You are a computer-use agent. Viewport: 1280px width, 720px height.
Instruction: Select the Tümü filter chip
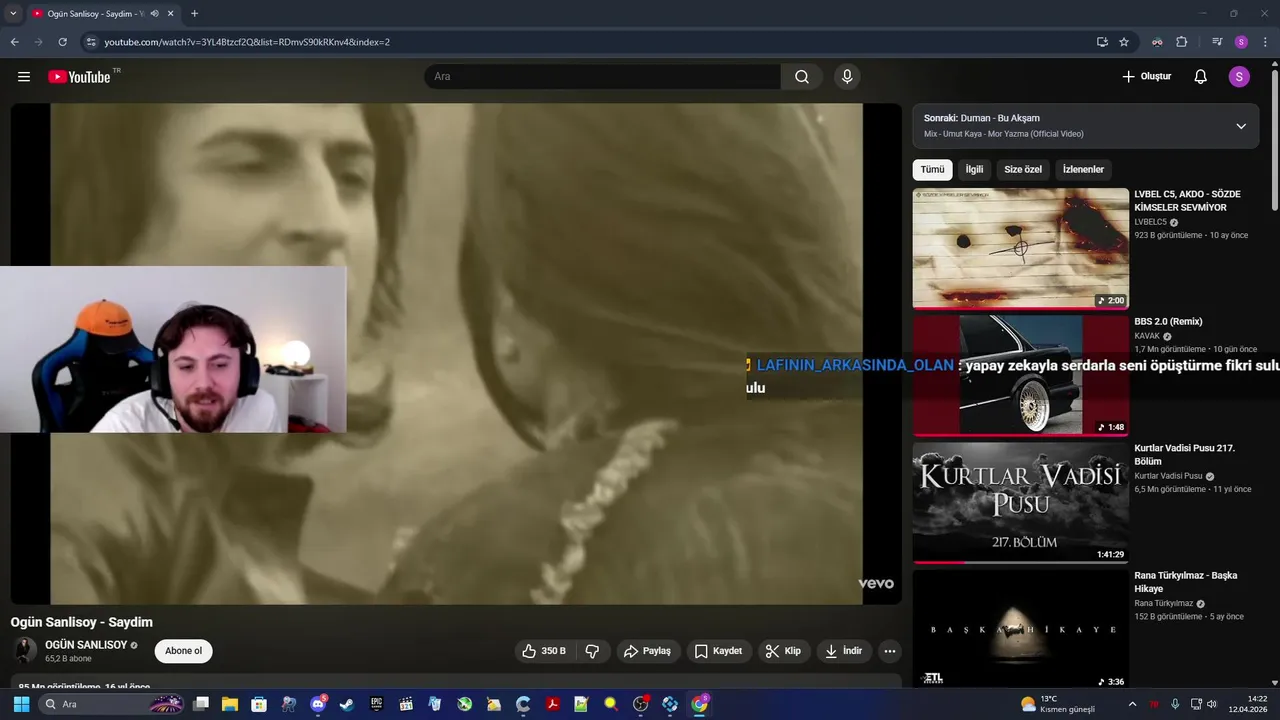(x=932, y=169)
